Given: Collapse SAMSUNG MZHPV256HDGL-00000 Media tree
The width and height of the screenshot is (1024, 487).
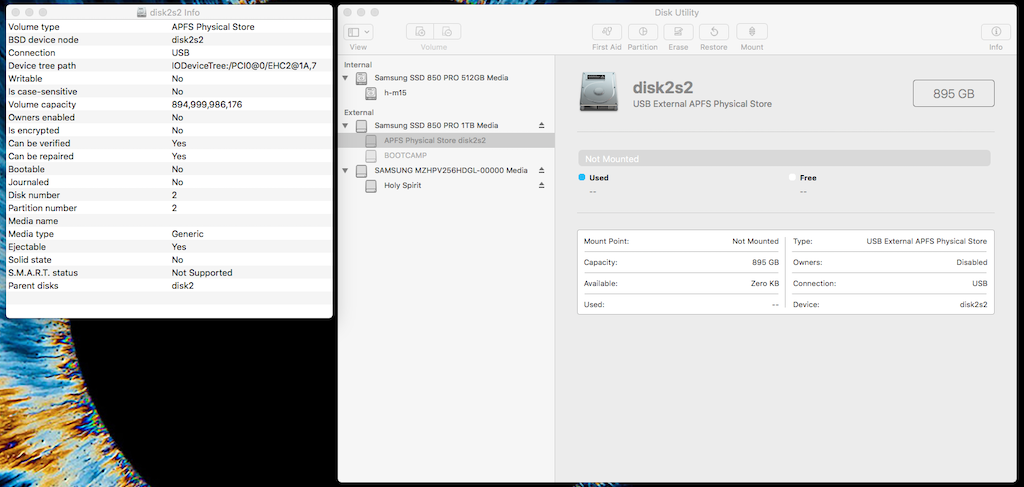Looking at the screenshot, I should coord(345,170).
